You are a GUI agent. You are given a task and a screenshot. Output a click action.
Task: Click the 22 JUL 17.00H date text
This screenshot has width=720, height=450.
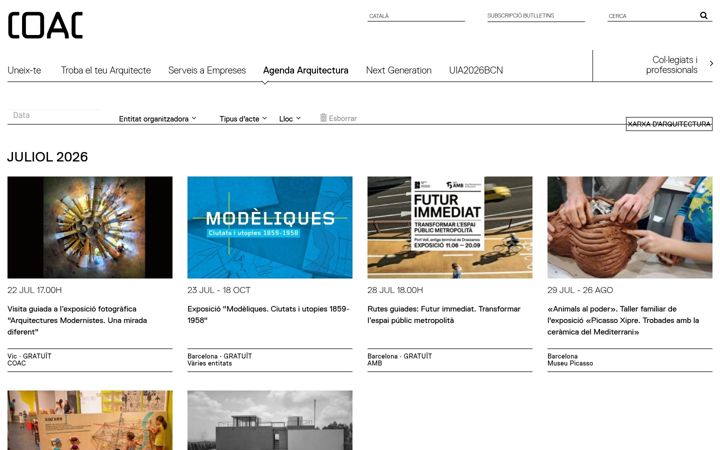tap(34, 290)
